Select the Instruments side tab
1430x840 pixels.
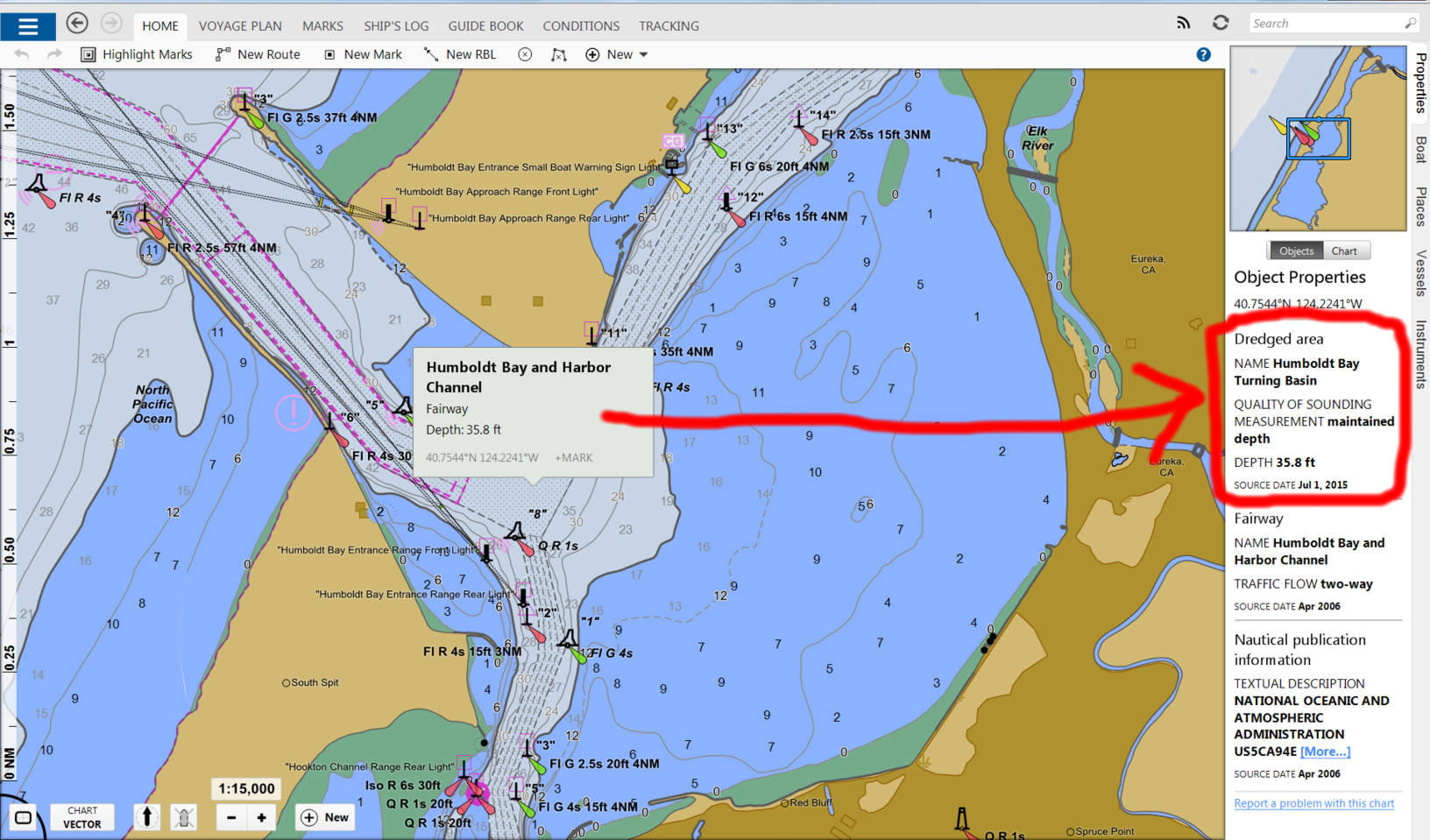click(x=1420, y=354)
